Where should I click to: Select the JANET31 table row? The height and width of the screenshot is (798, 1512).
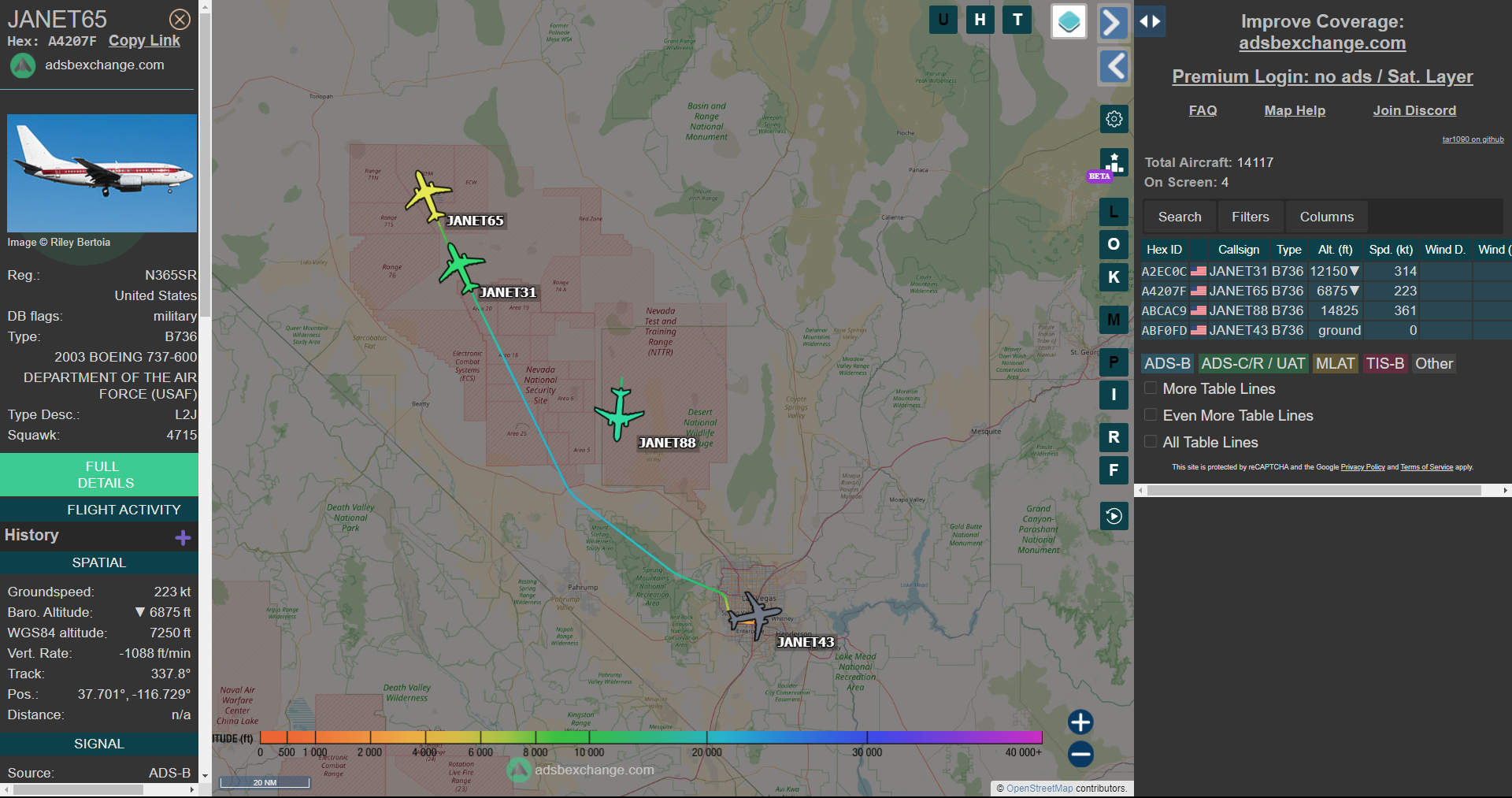coord(1325,271)
